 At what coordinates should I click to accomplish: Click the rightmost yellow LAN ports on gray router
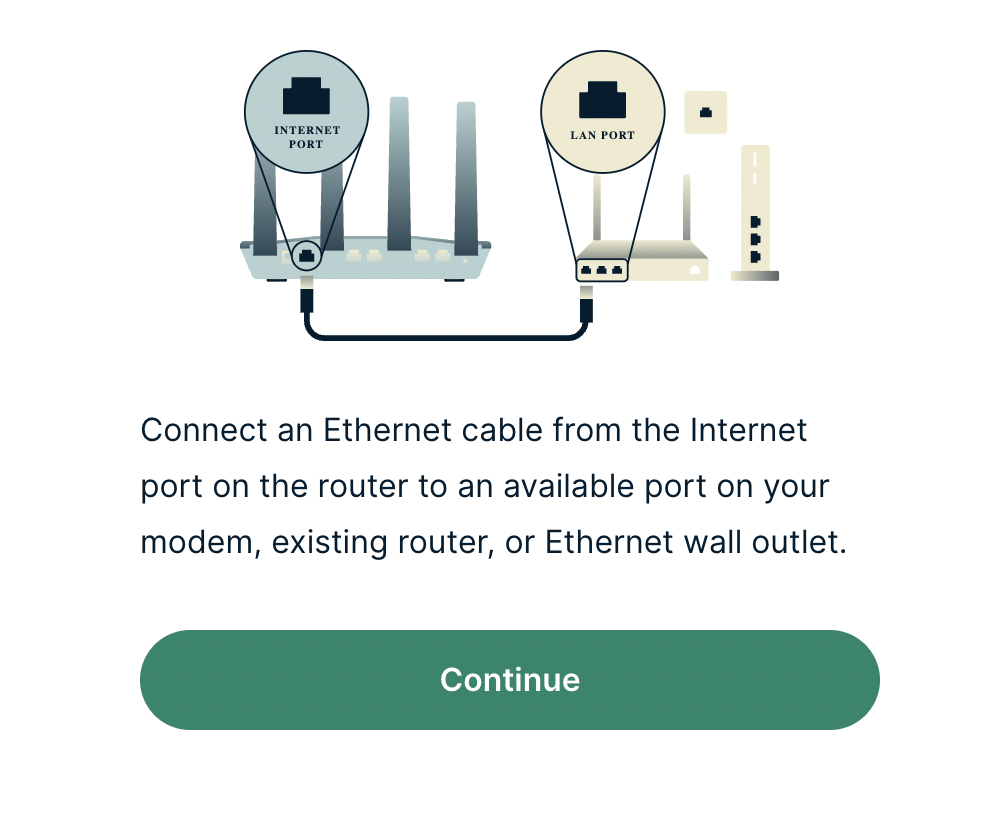pos(432,256)
